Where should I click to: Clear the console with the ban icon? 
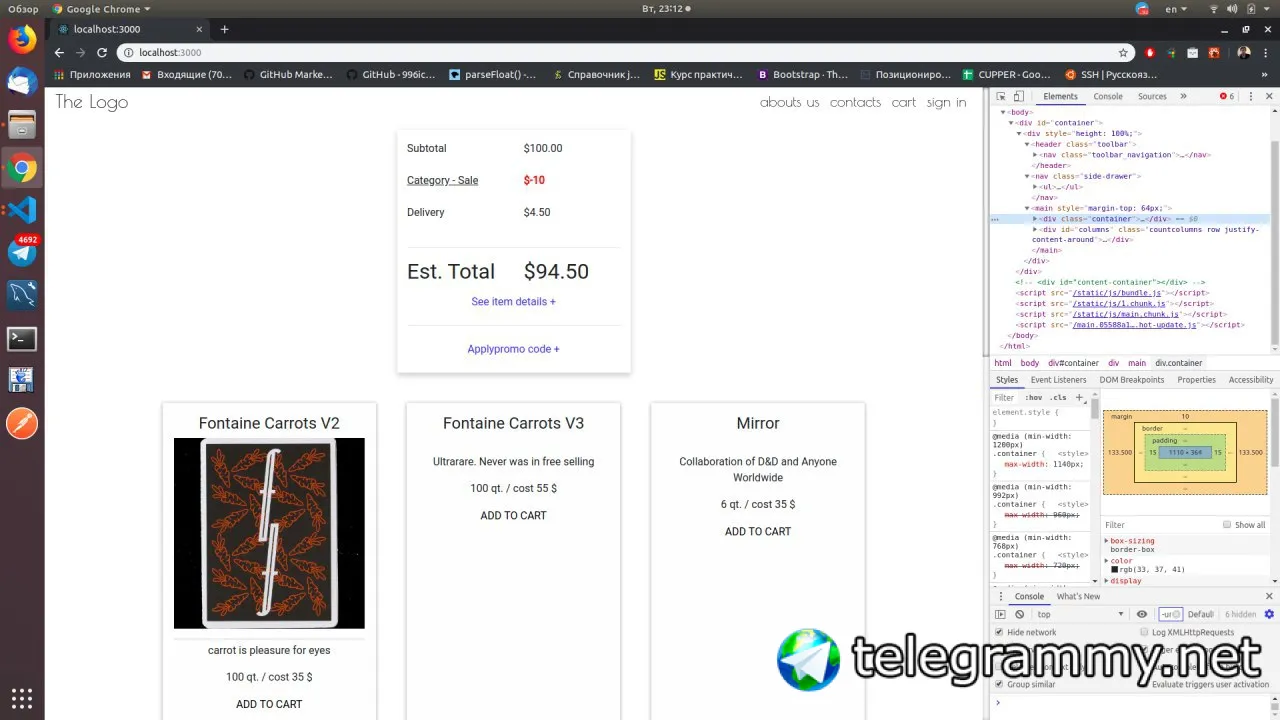click(x=1019, y=614)
